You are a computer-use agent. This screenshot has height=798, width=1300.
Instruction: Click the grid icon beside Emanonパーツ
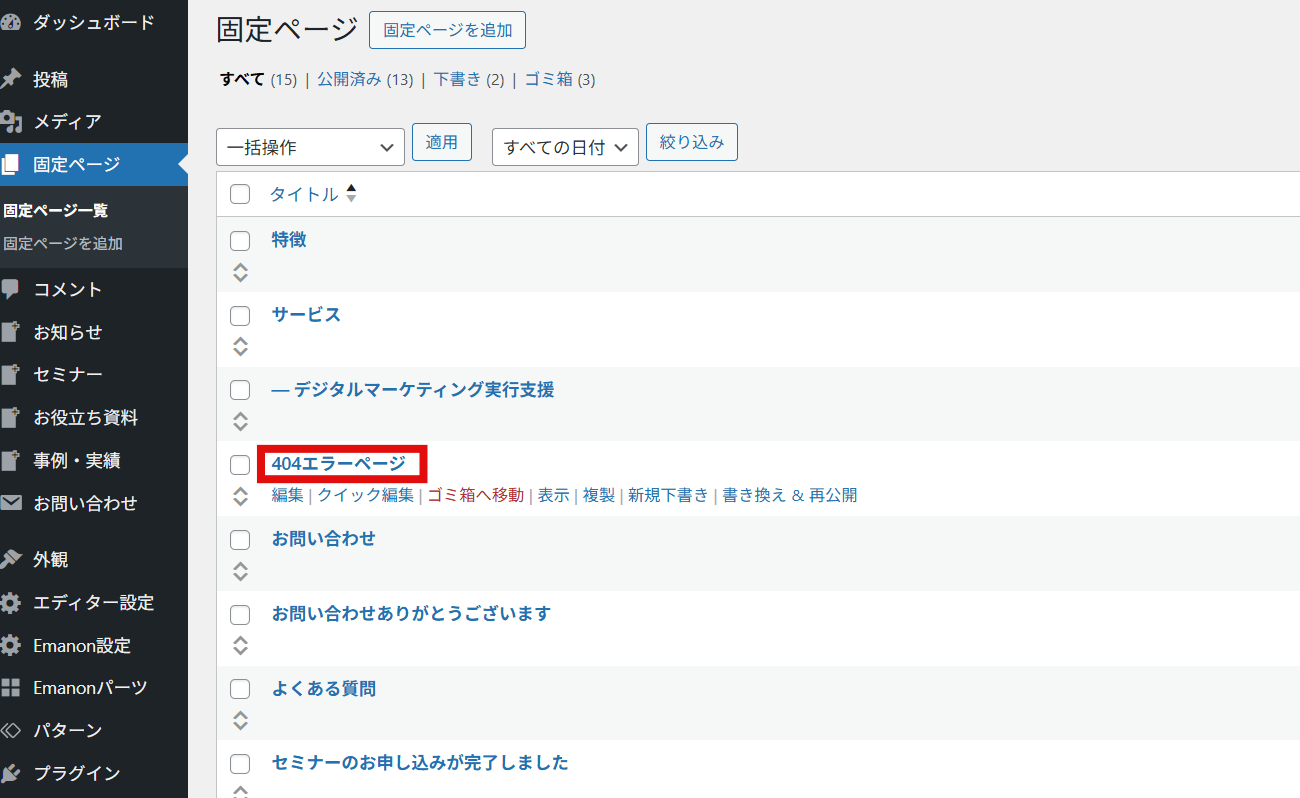coord(11,688)
